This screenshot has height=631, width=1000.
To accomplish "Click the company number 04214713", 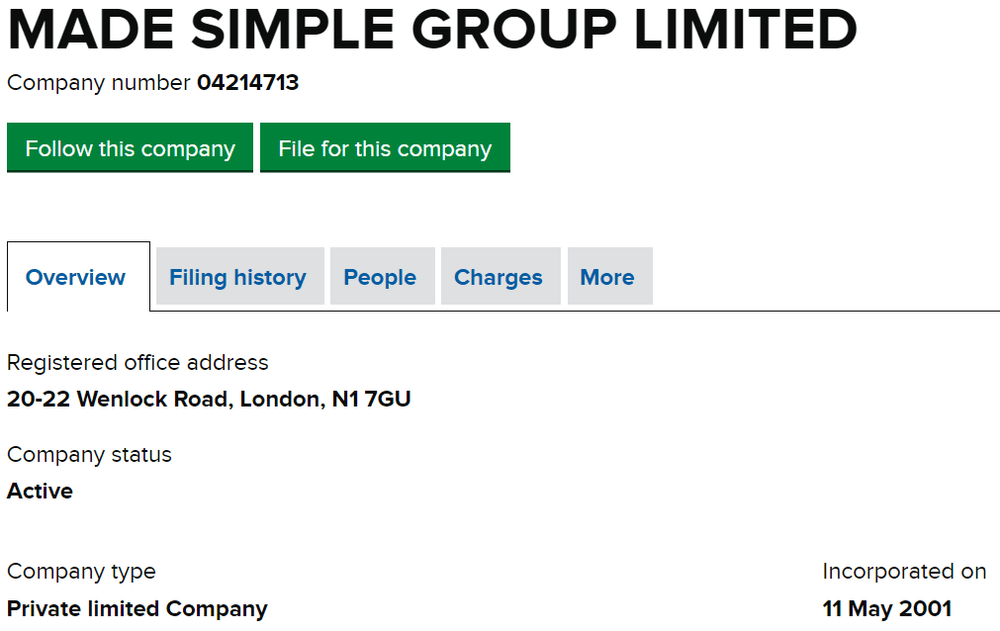I will coord(249,83).
